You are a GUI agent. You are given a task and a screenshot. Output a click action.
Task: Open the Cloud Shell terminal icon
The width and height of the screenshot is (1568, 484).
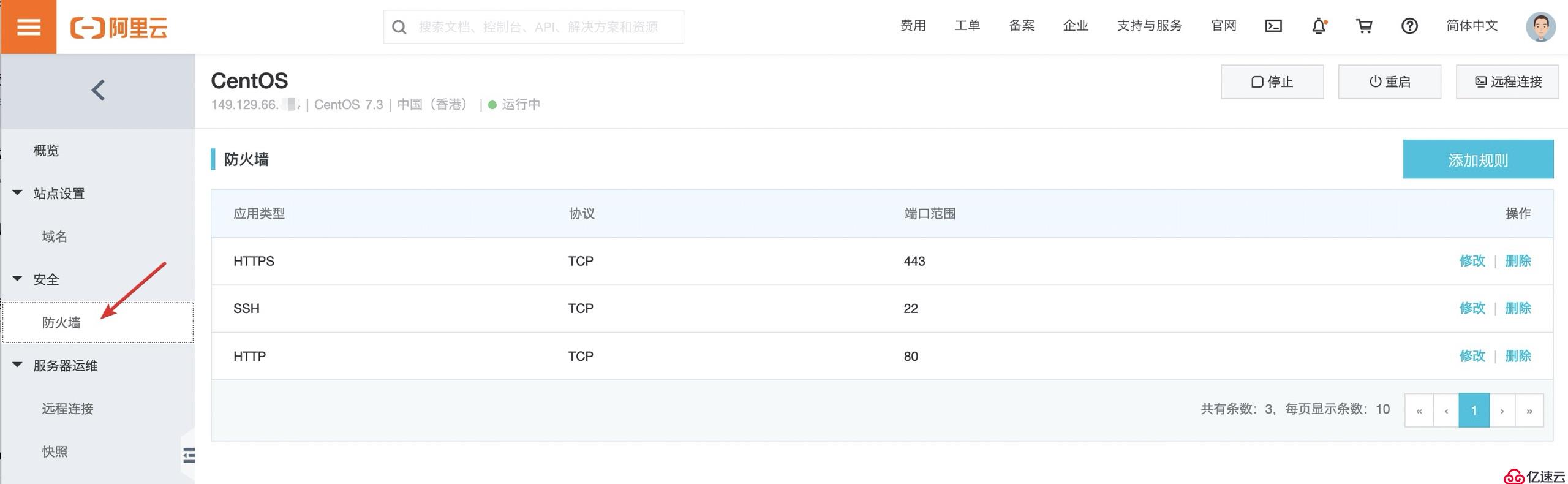tap(1273, 26)
